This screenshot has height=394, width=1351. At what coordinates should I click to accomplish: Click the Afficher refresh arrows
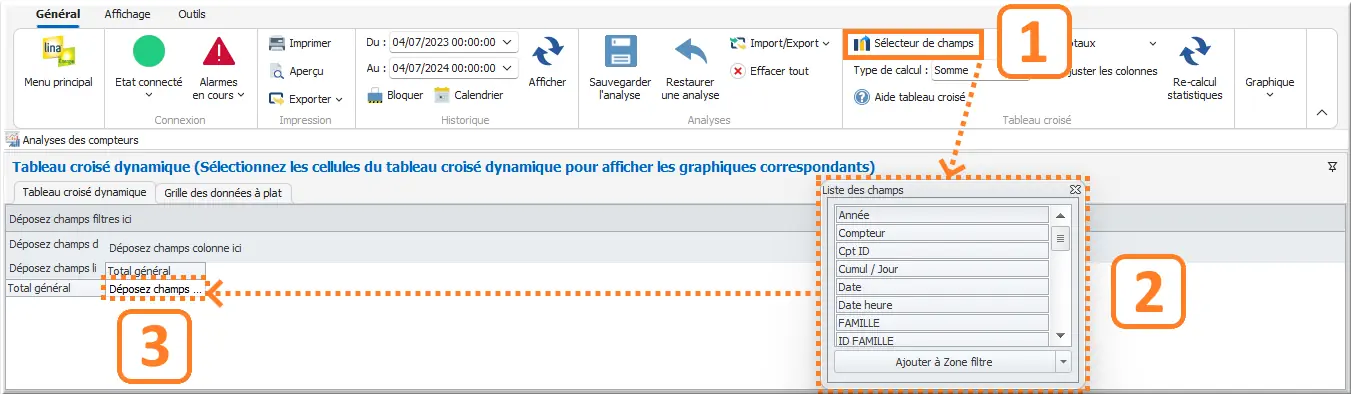pos(547,52)
